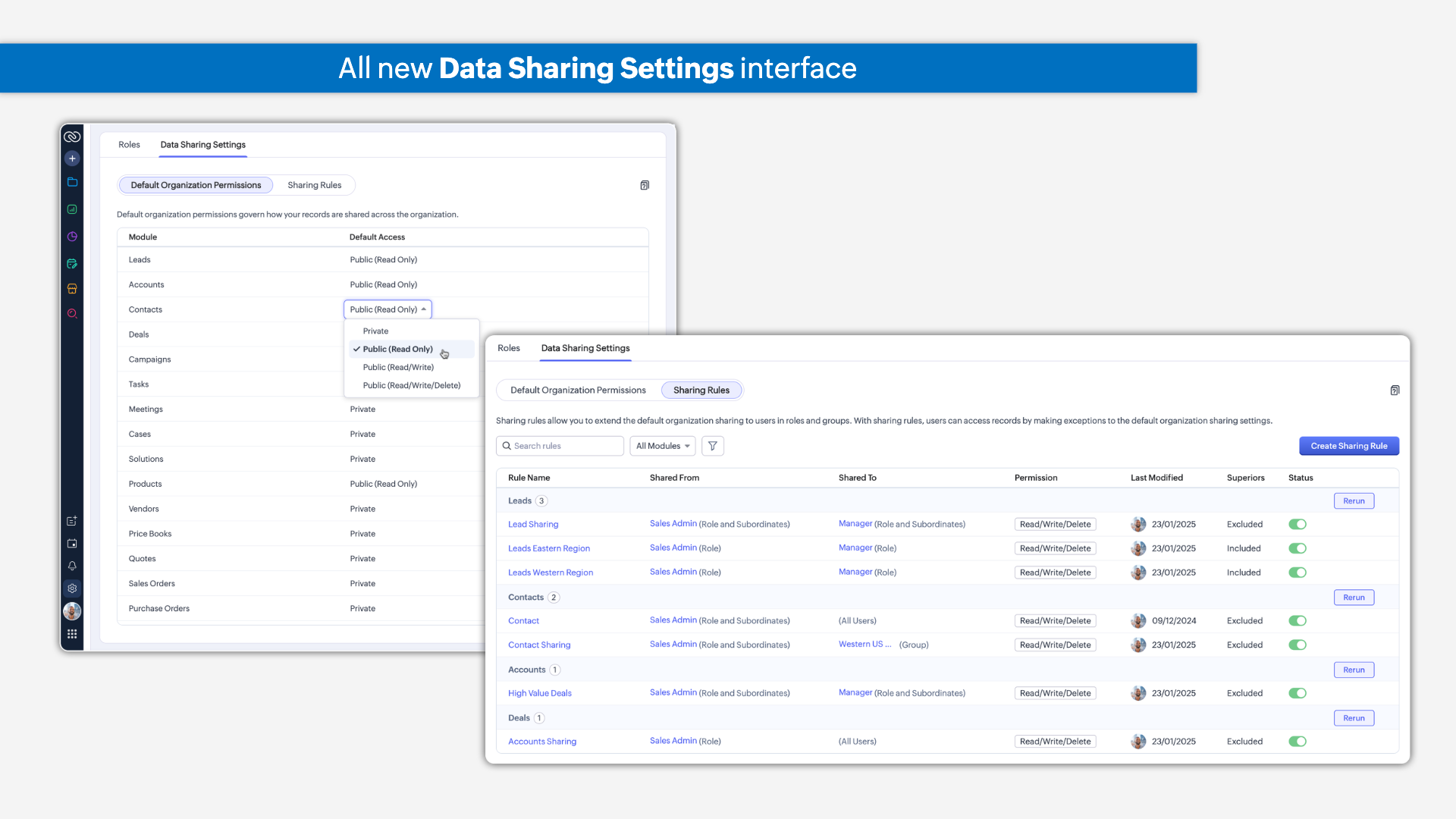The image size is (1456, 819).
Task: Select Public (Read/Write/Delete) option in dropdown list
Action: pos(411,385)
